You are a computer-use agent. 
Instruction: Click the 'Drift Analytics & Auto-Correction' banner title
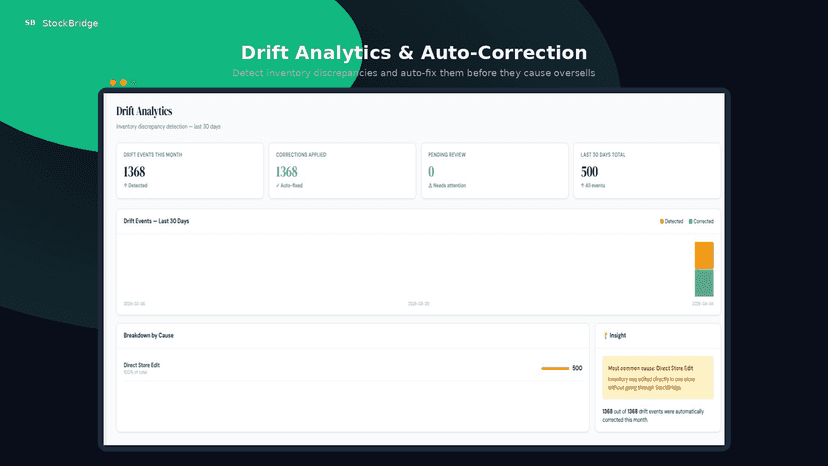(x=414, y=53)
